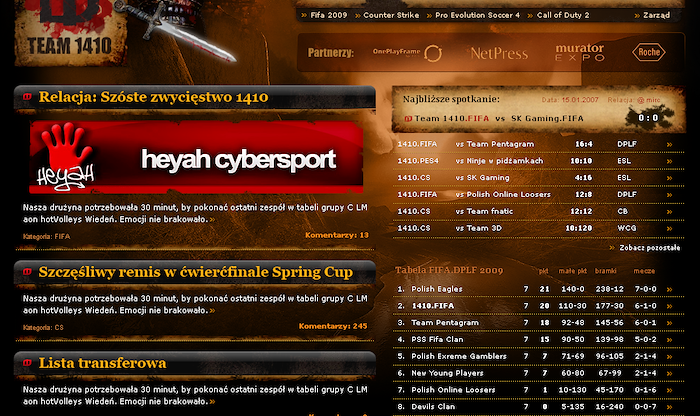Select the CS category link

pos(59,328)
